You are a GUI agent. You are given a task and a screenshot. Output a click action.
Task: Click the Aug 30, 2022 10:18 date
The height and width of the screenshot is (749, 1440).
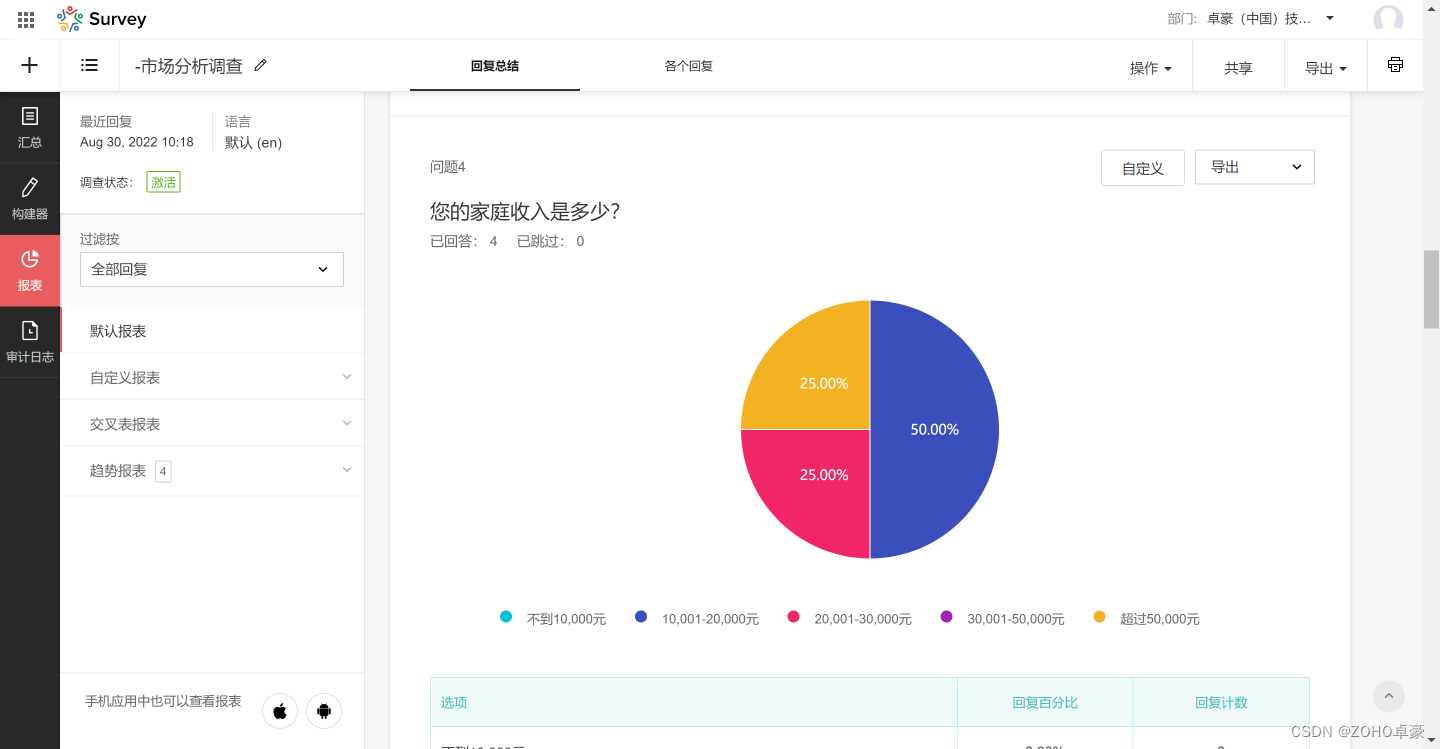point(137,142)
